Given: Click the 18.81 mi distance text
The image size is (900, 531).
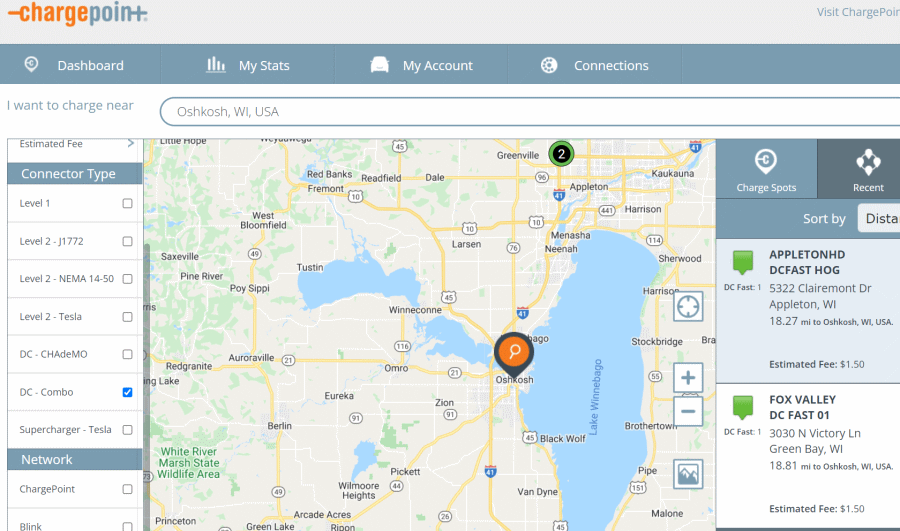Looking at the screenshot, I should pyautogui.click(x=831, y=466).
